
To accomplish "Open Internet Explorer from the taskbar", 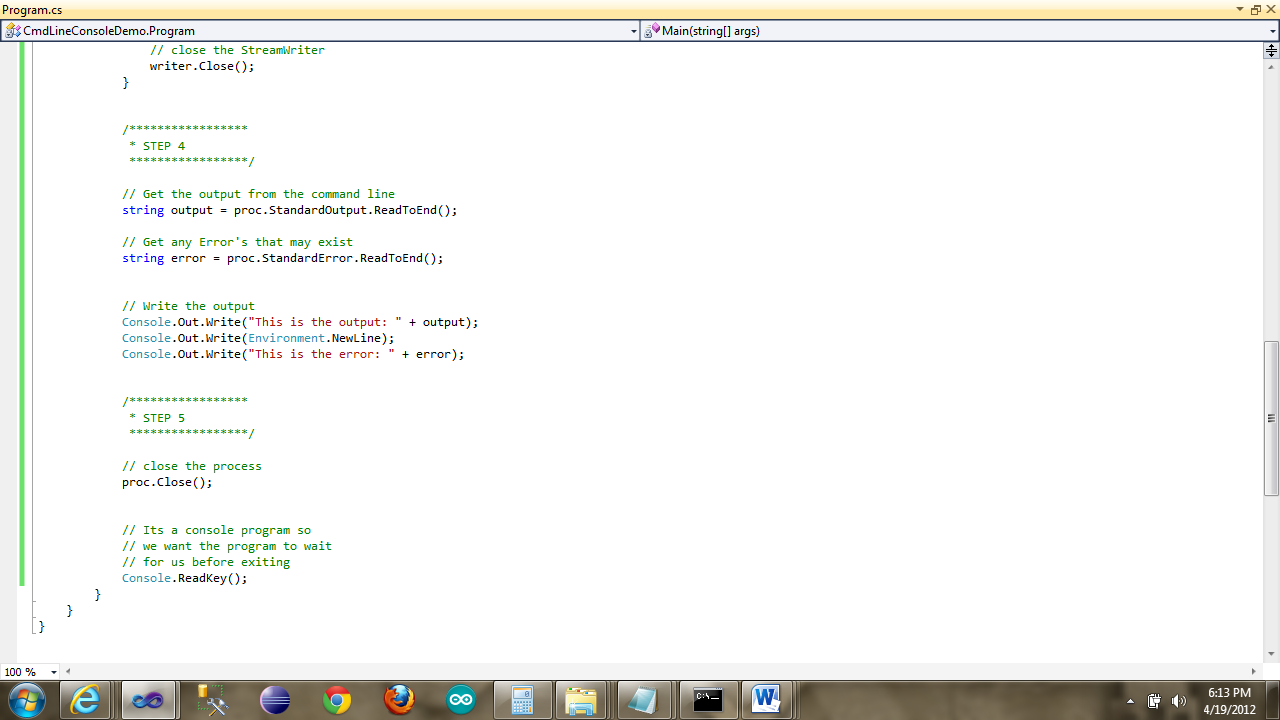I will pyautogui.click(x=85, y=700).
